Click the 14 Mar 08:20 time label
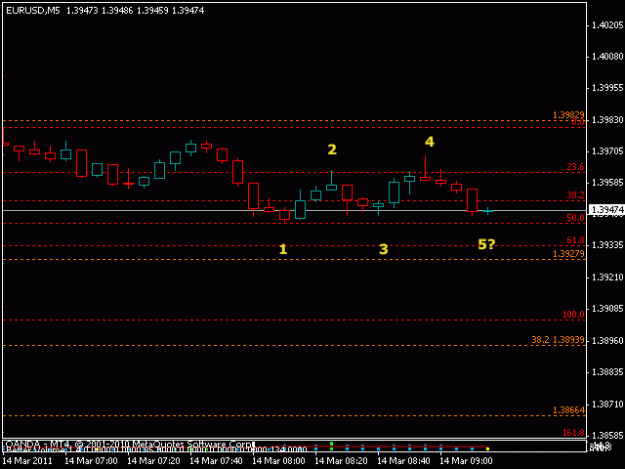This screenshot has width=625, height=469. [341, 461]
